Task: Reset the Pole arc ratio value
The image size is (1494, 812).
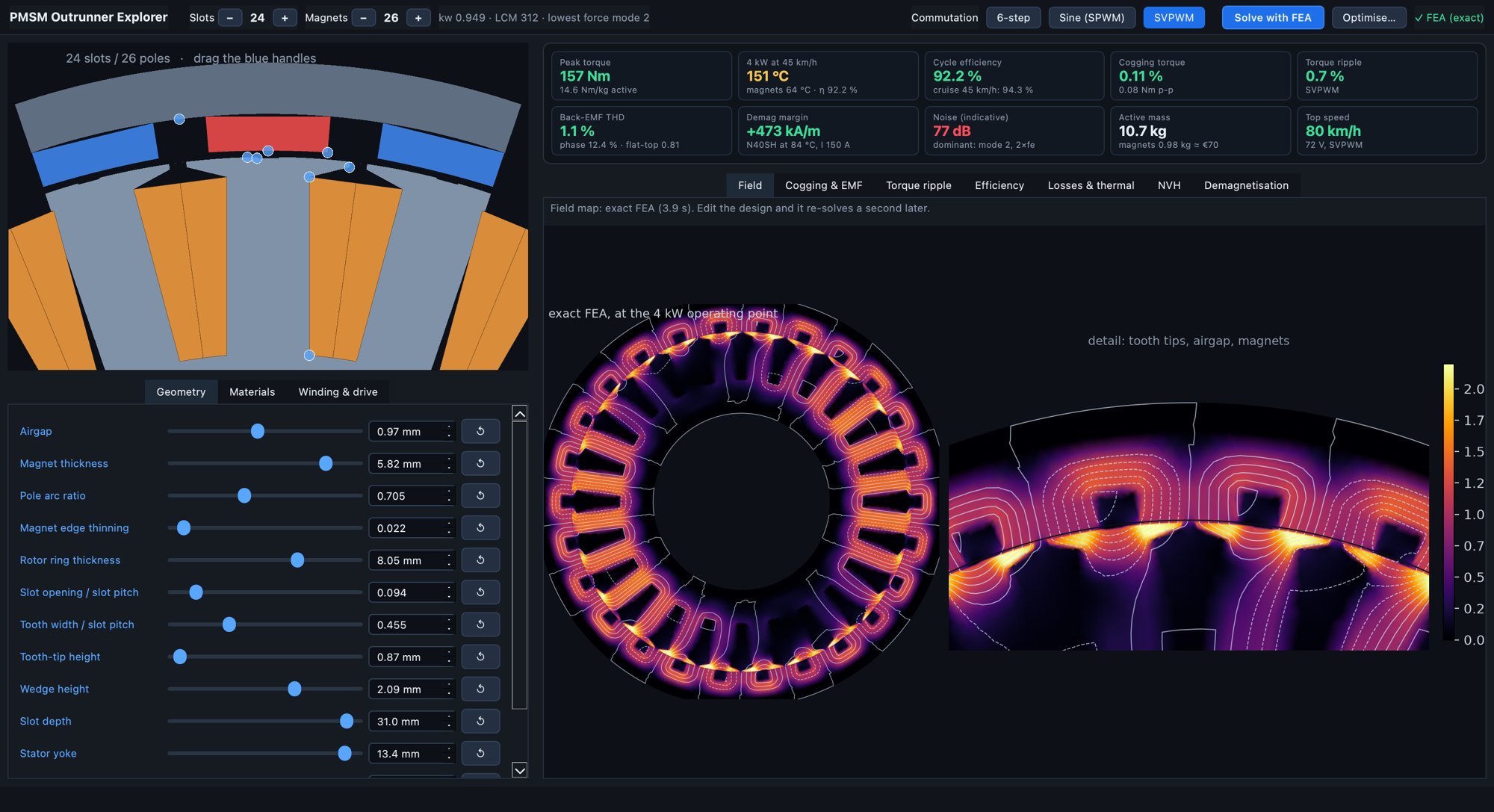Action: point(480,495)
